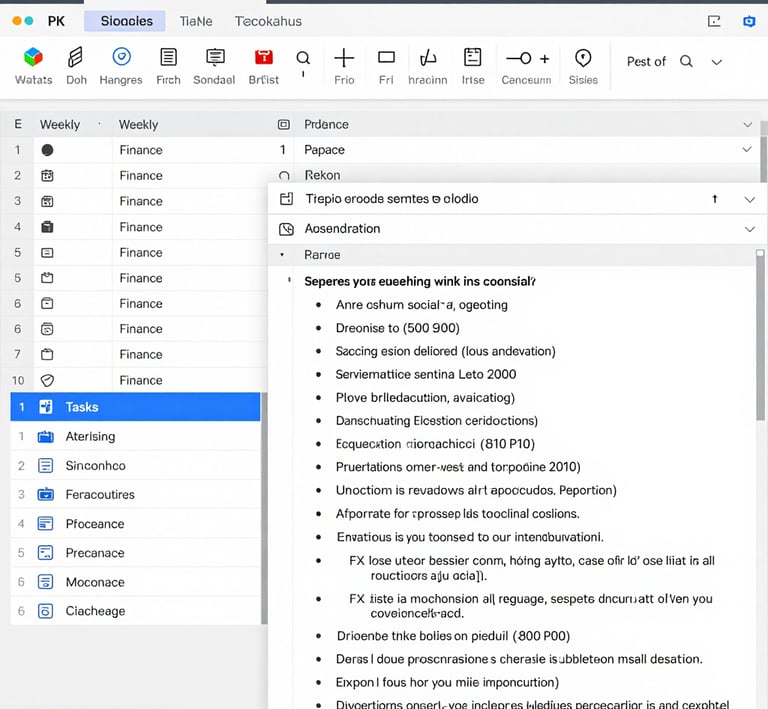Viewport: 768px width, 709px height.
Task: Collapse the Tiepio eroode semtes section
Action: 749,200
